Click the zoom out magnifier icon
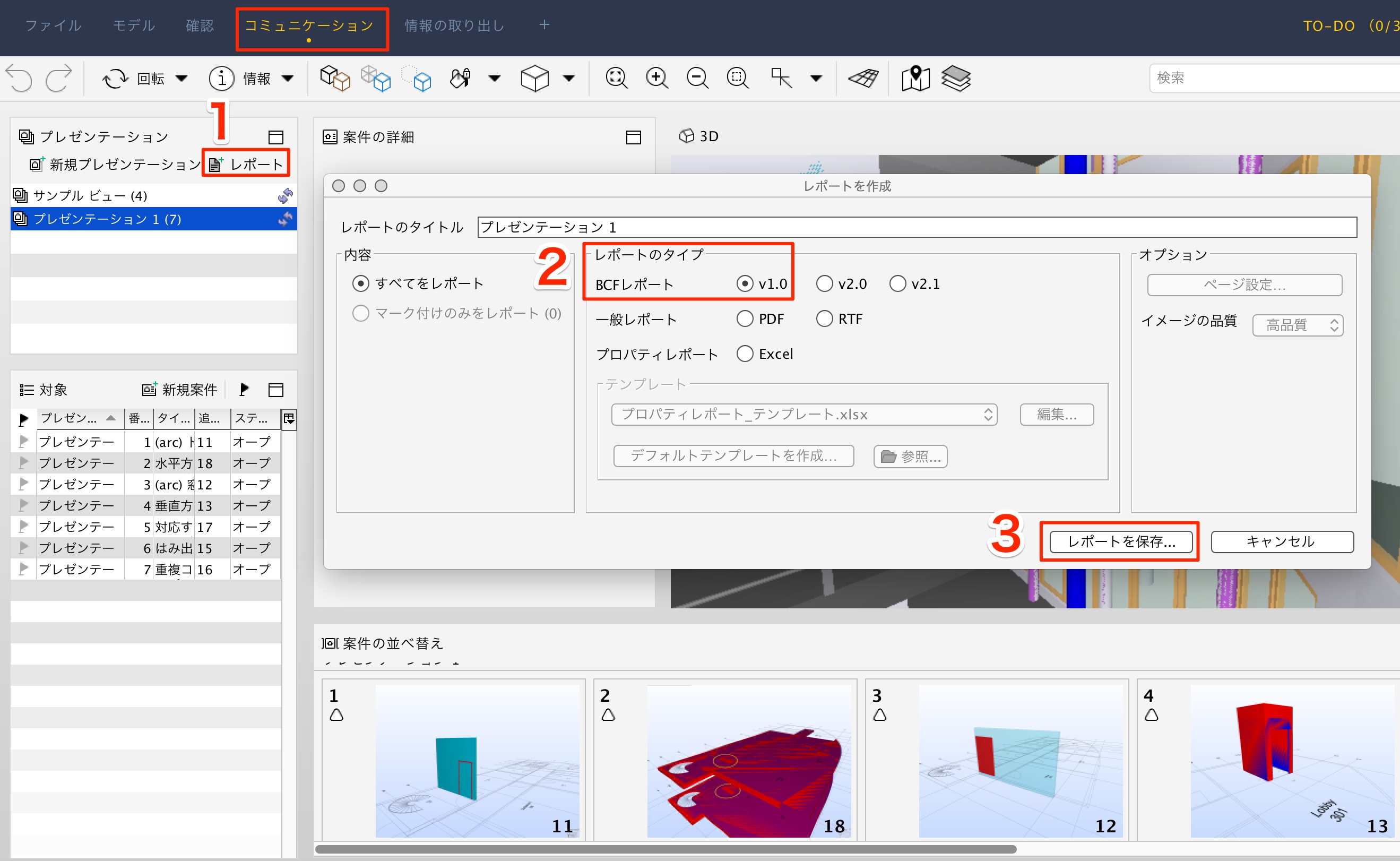 697,78
